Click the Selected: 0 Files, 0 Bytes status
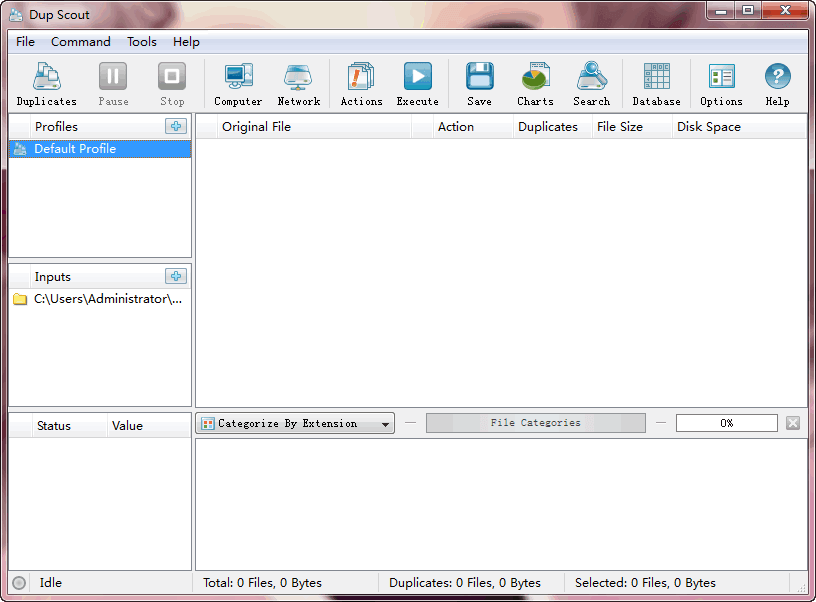The height and width of the screenshot is (602, 816). (645, 583)
